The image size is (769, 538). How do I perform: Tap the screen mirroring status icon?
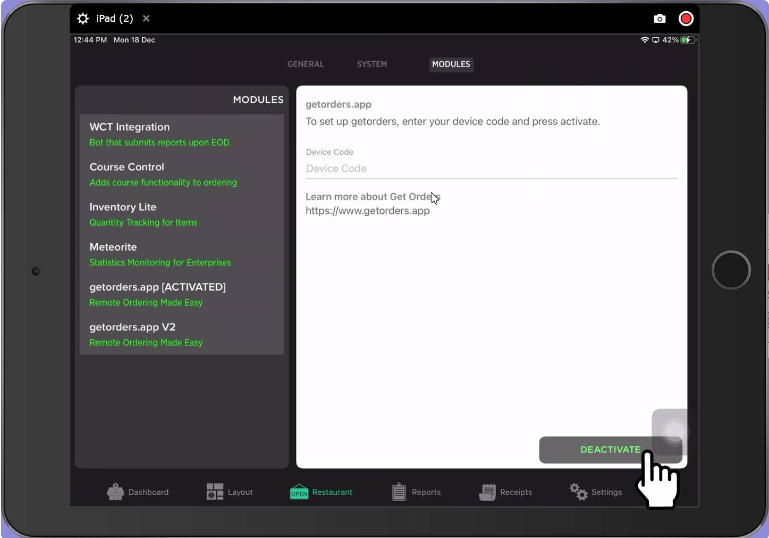click(655, 40)
